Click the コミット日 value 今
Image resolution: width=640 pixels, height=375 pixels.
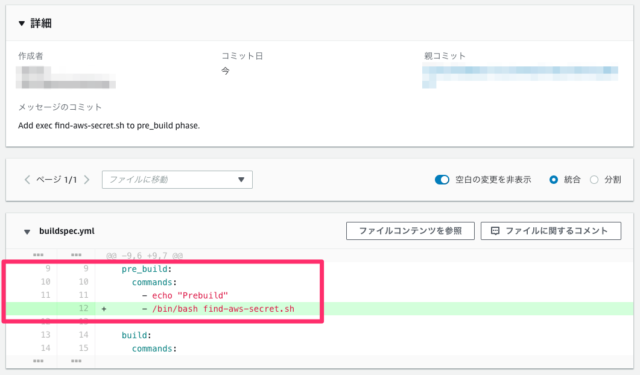(x=225, y=71)
